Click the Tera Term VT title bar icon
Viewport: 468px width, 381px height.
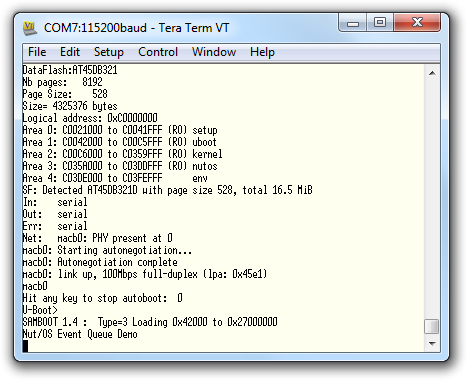point(30,28)
